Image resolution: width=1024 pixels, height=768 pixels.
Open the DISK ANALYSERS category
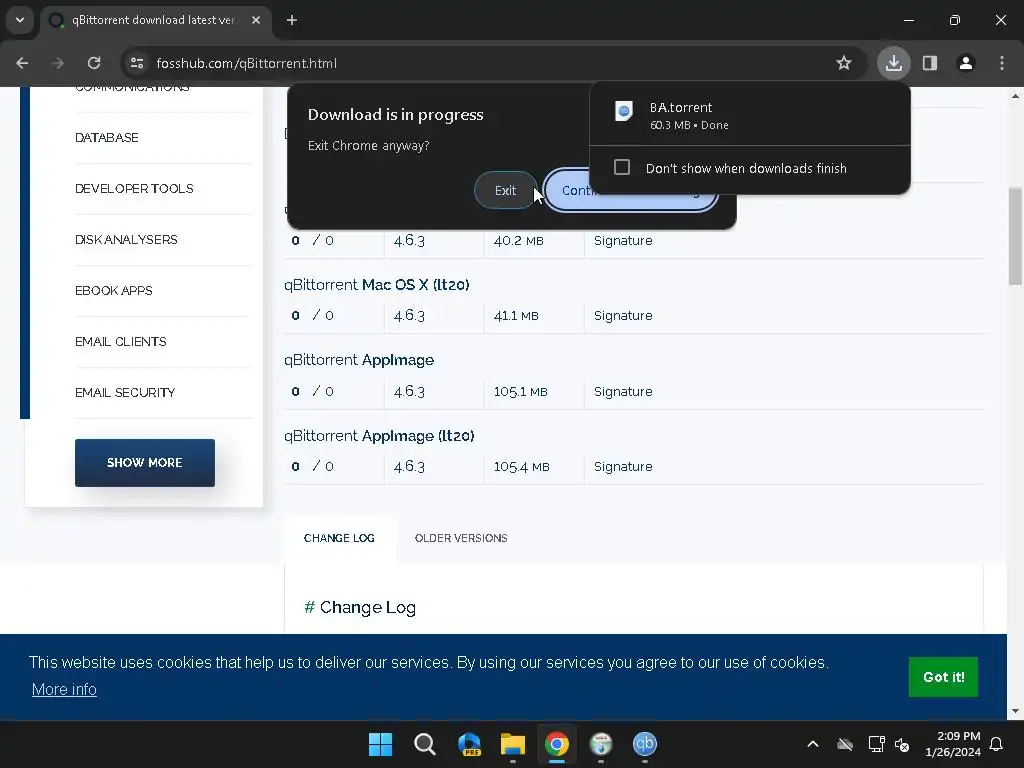127,240
